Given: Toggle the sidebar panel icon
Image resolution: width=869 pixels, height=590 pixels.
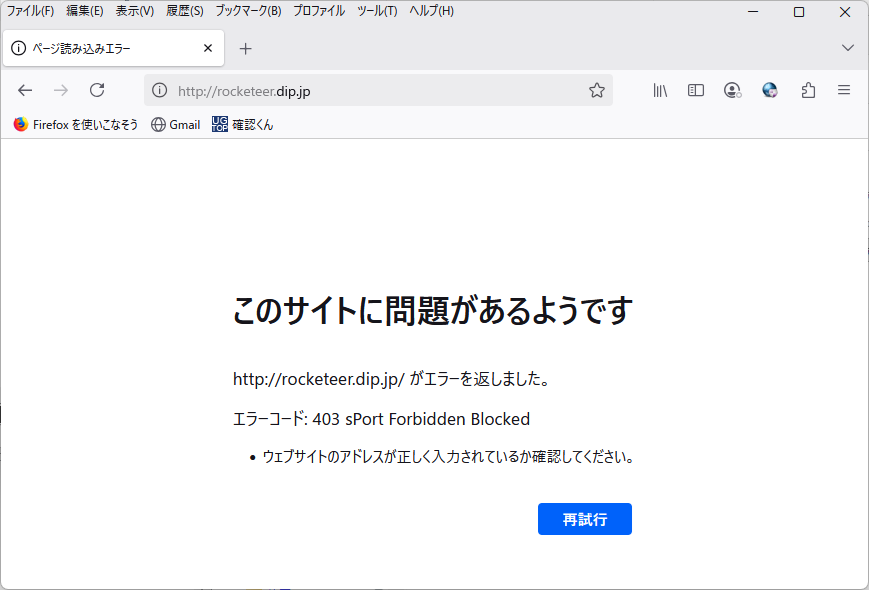Looking at the screenshot, I should pos(696,90).
